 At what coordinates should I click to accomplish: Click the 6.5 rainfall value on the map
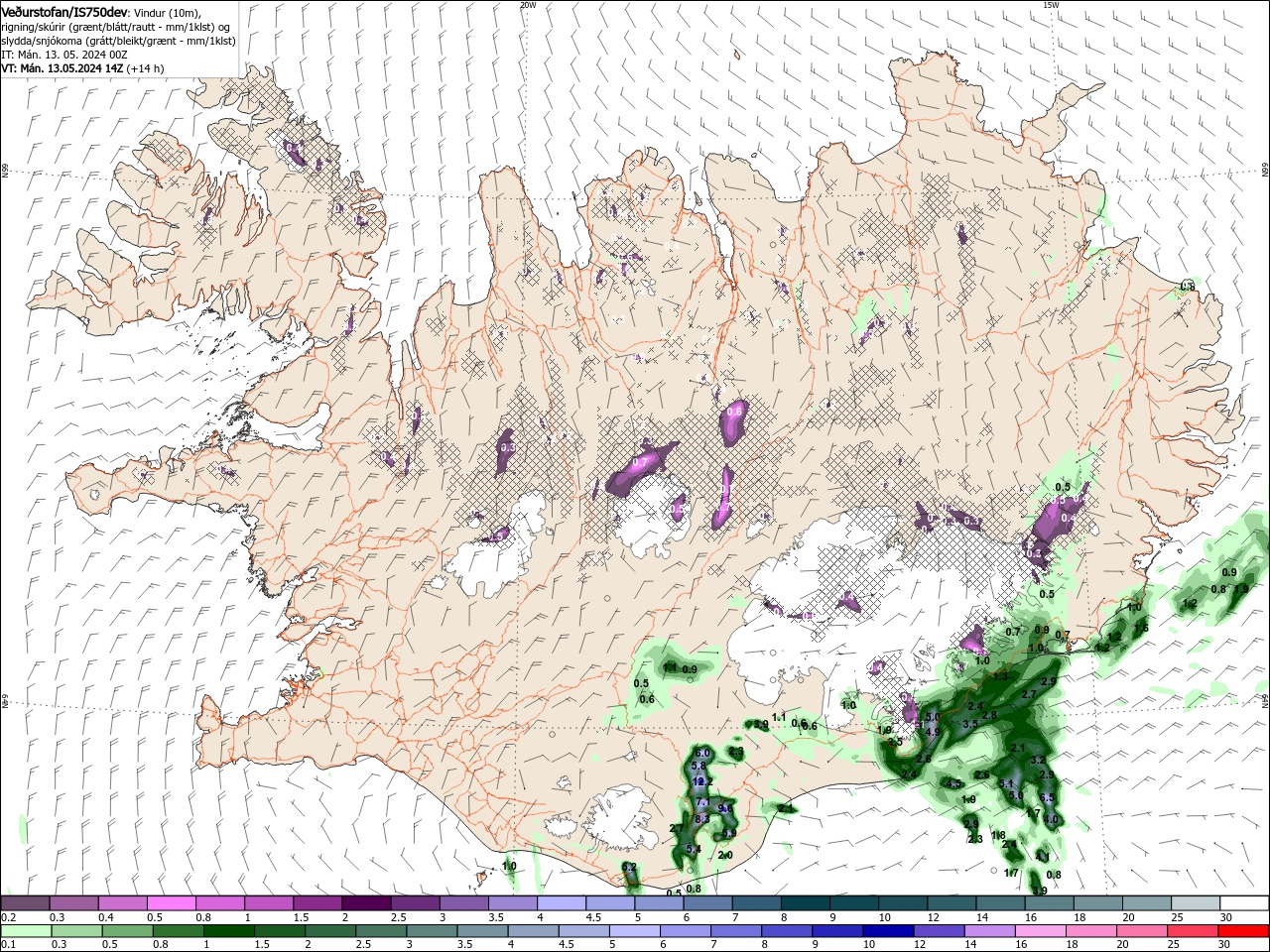(x=1047, y=798)
